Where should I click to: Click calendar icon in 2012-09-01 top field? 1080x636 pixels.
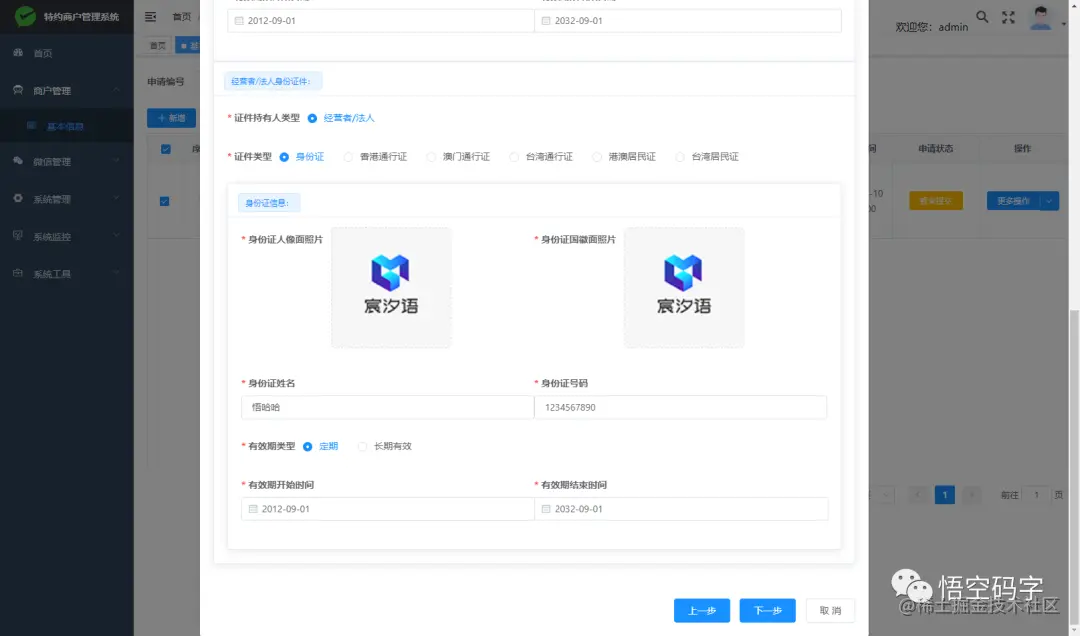239,21
